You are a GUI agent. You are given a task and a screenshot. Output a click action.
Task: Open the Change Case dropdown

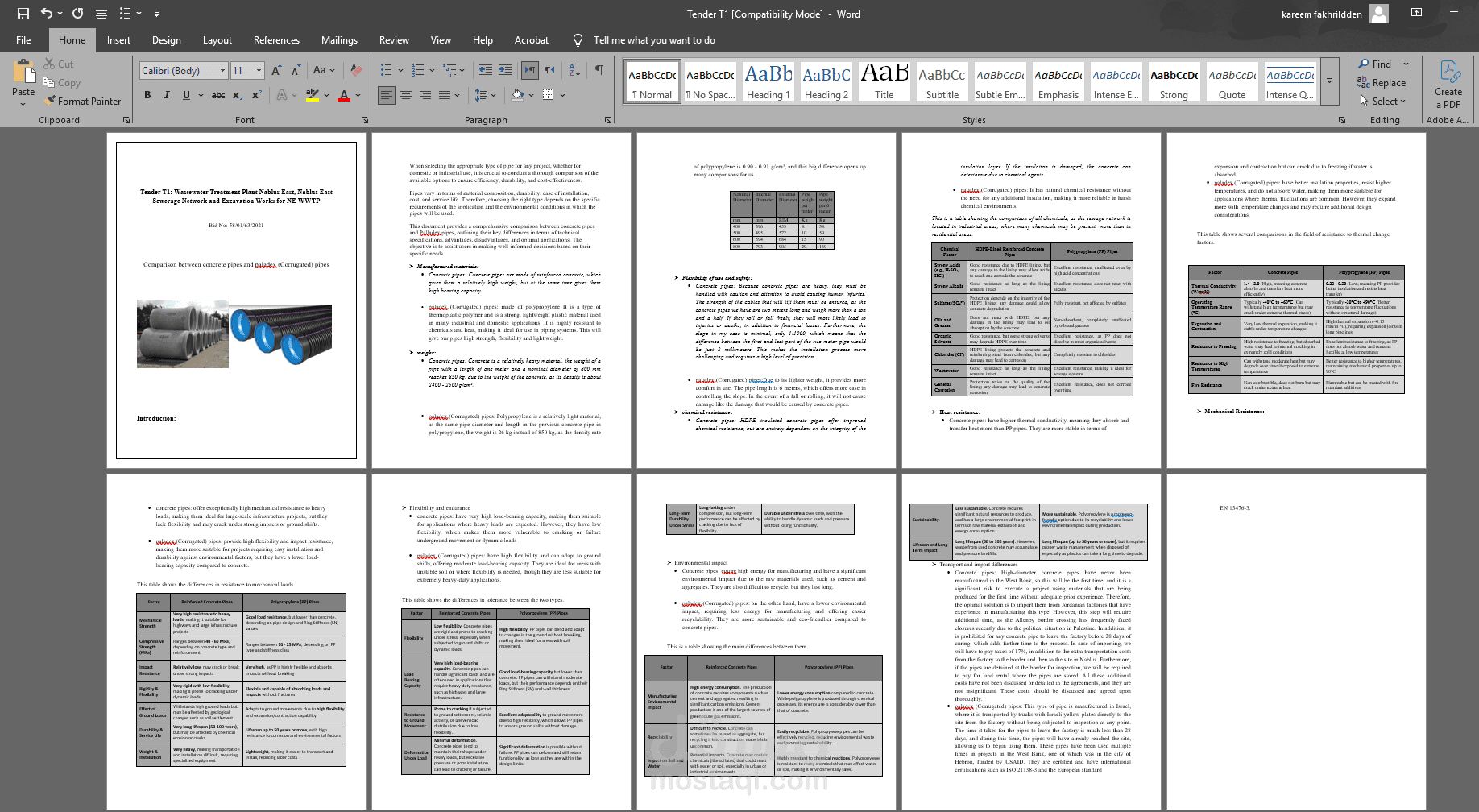(325, 71)
